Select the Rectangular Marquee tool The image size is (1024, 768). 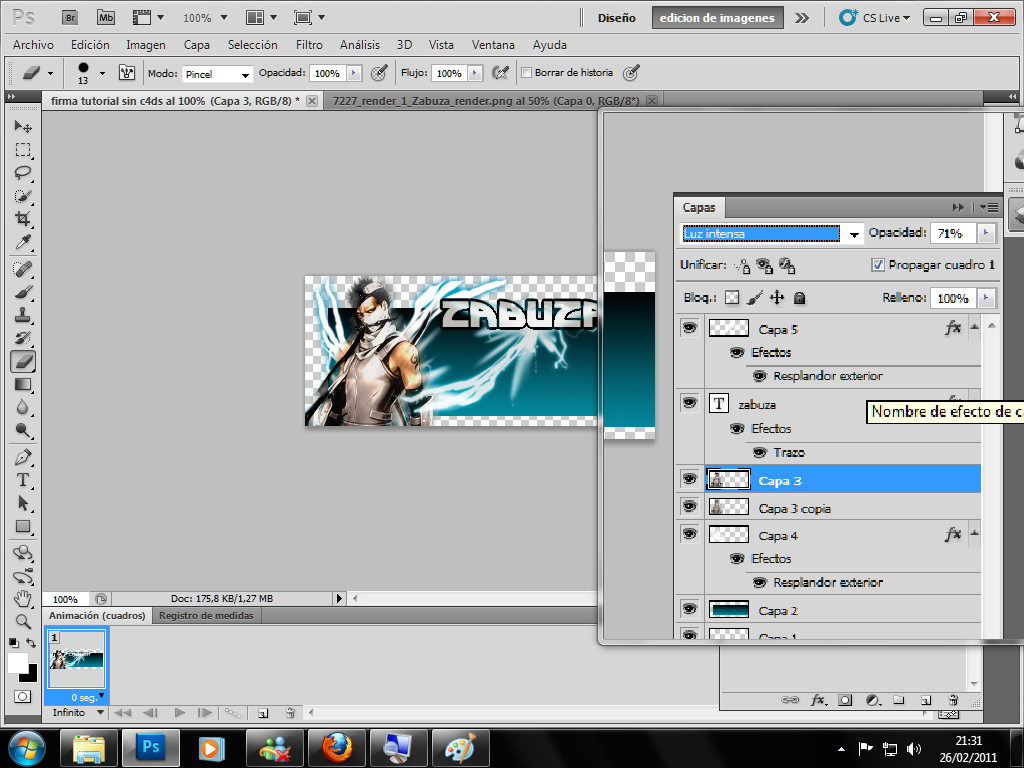(x=23, y=150)
